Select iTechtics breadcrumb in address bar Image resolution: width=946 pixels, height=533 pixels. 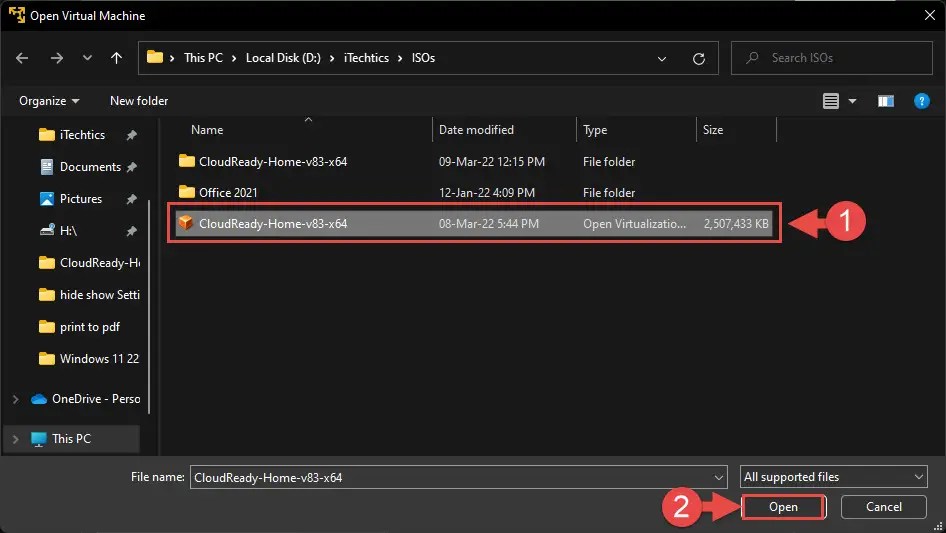click(x=366, y=58)
